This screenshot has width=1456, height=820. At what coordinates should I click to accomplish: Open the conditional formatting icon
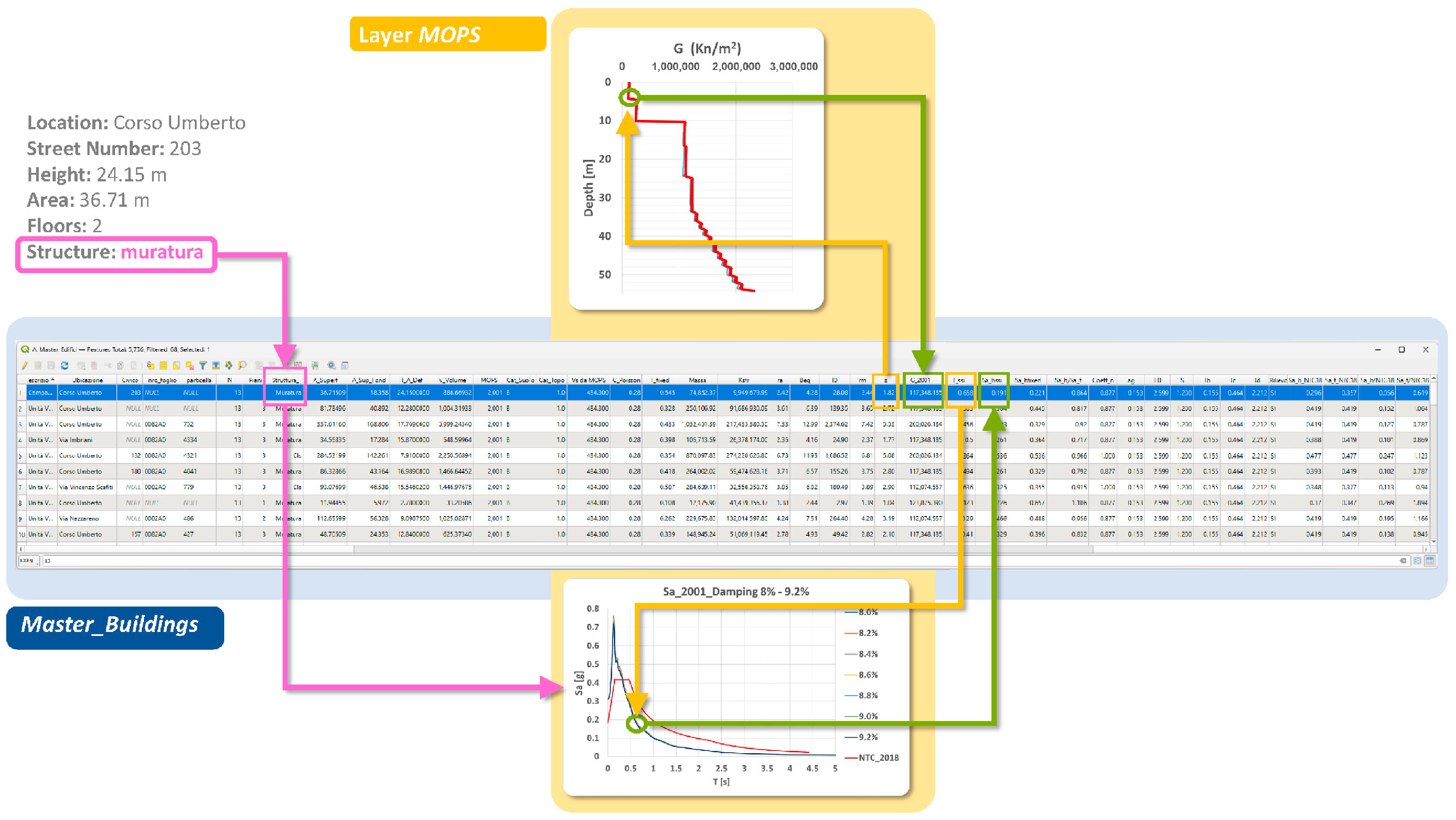tap(315, 365)
